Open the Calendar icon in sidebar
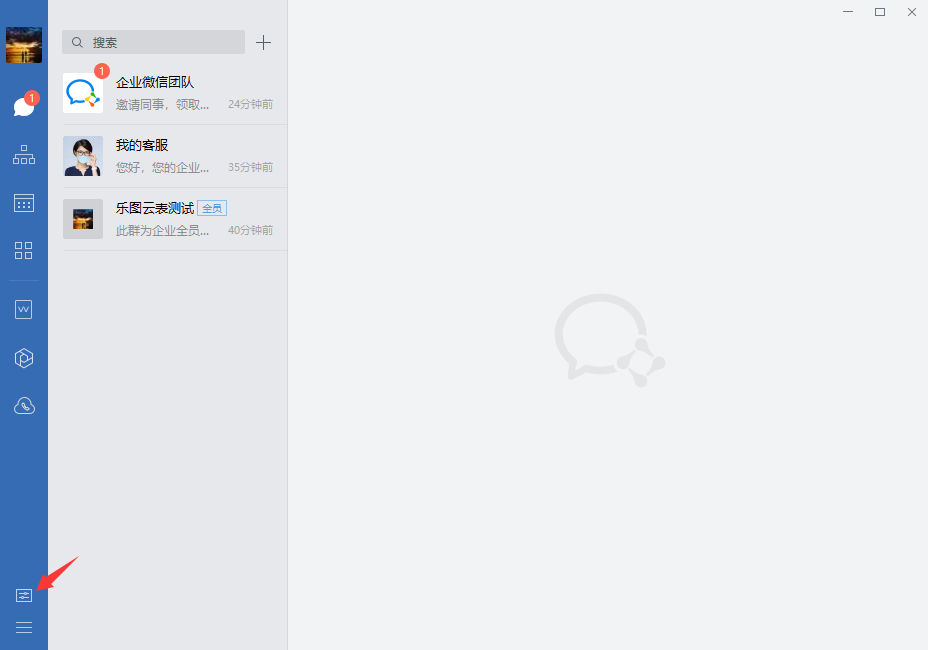 (24, 203)
